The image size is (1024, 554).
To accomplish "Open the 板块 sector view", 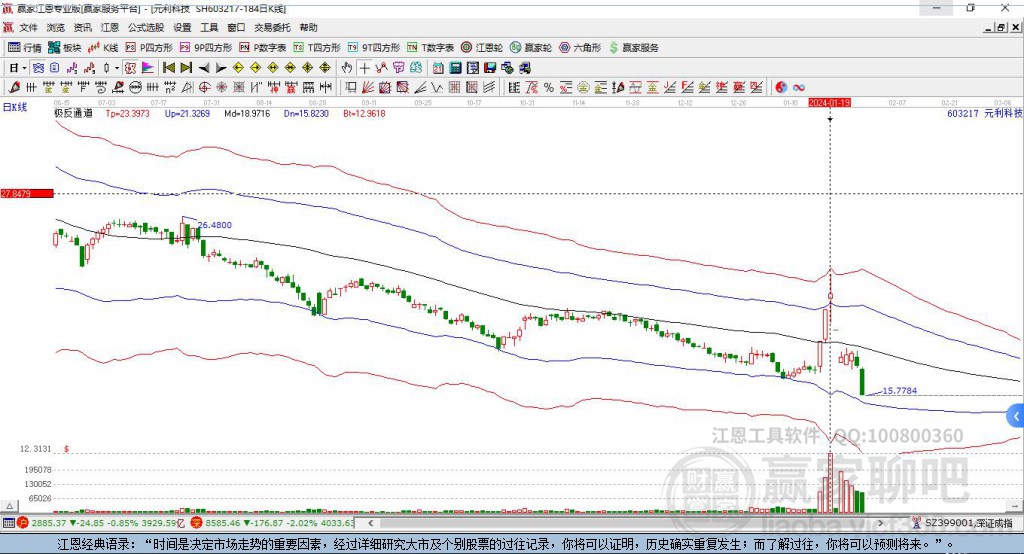I will 65,48.
